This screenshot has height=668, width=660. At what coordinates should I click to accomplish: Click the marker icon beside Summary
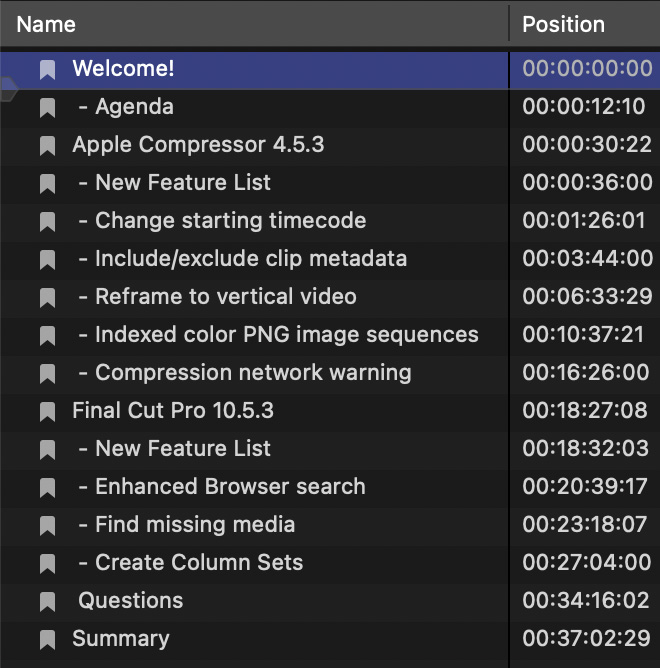(x=47, y=639)
